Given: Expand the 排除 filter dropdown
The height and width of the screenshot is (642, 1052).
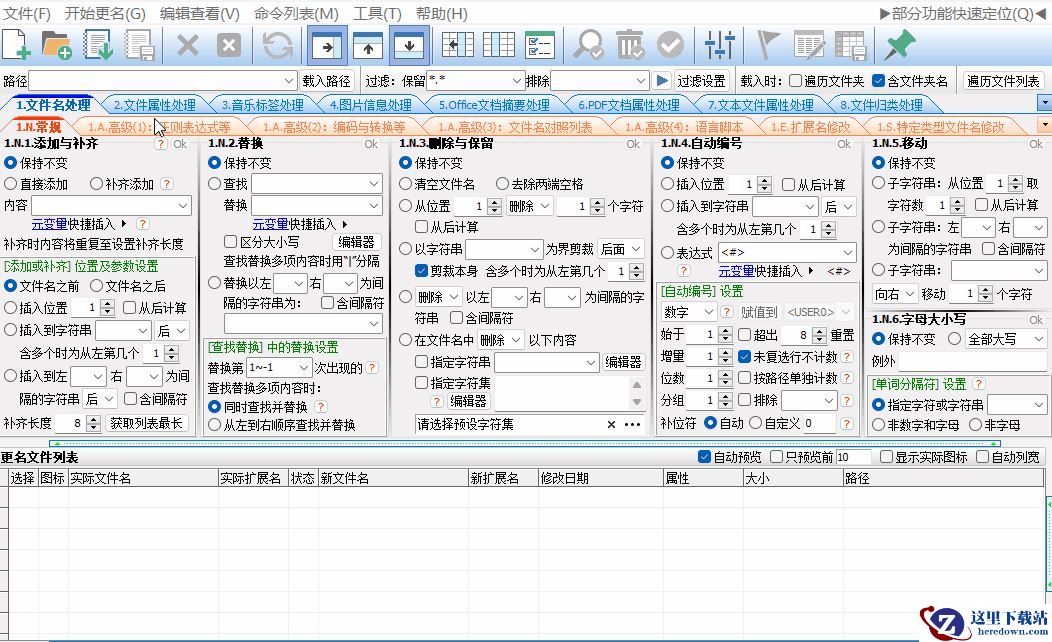Looking at the screenshot, I should pyautogui.click(x=641, y=81).
